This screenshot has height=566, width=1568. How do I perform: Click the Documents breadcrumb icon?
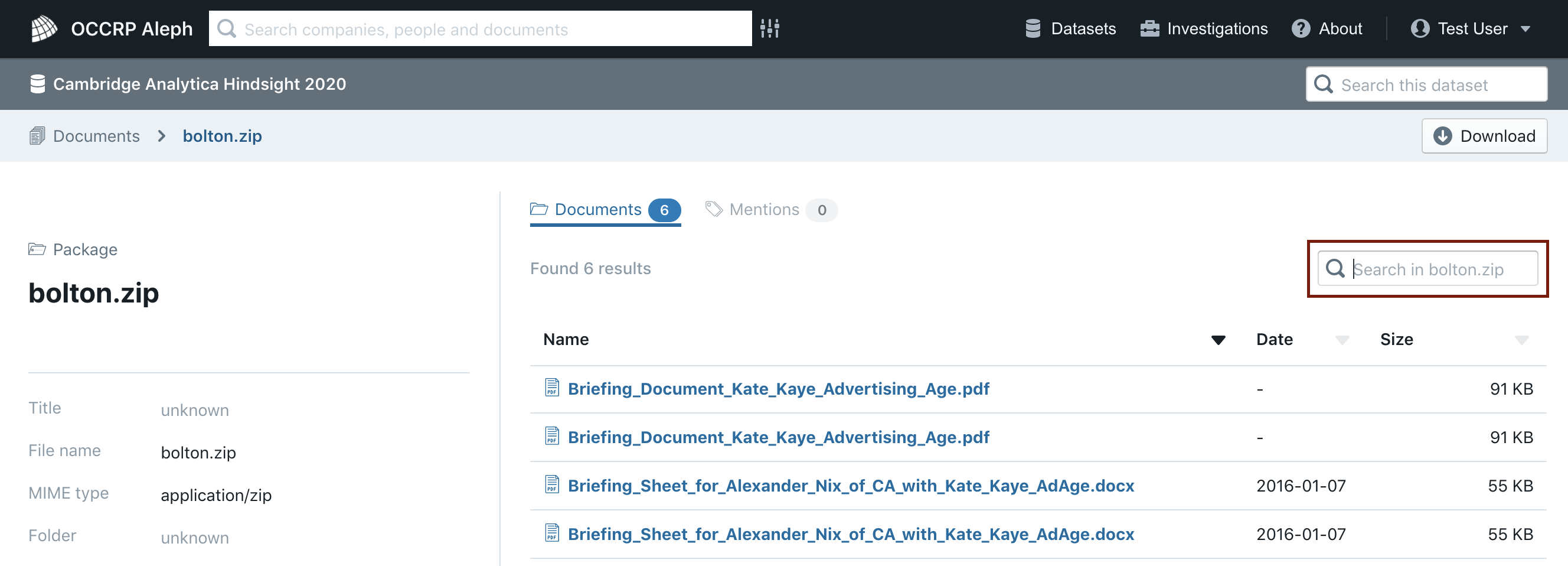(37, 136)
